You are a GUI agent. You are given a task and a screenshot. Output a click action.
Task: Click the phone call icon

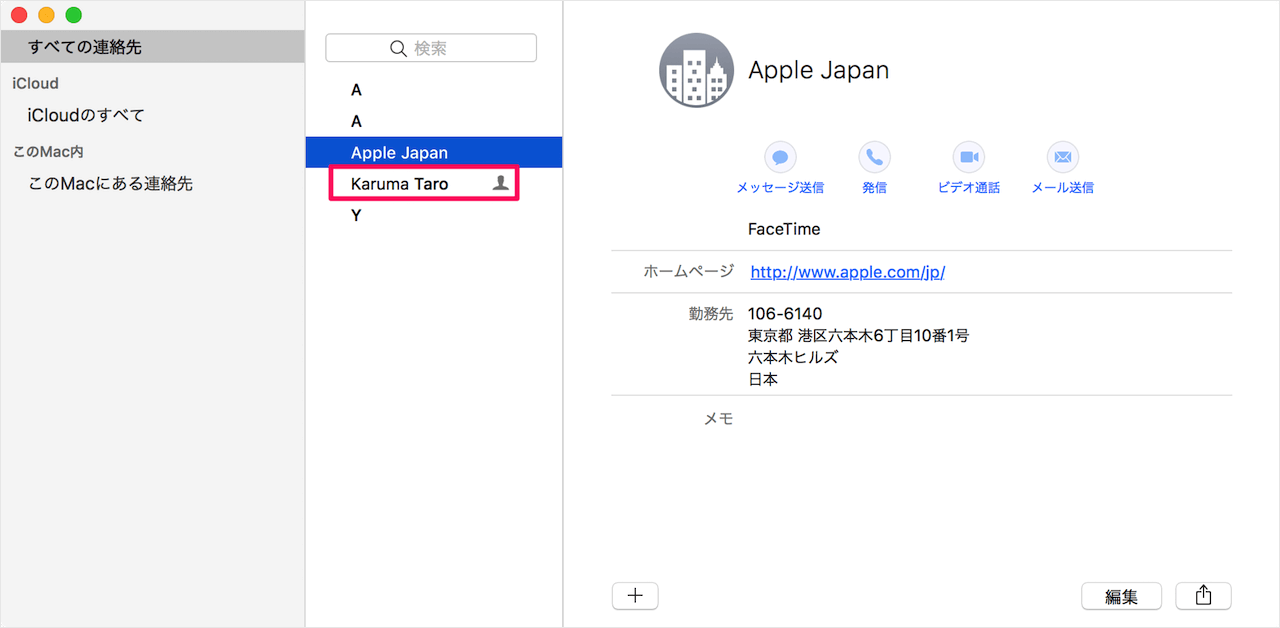pyautogui.click(x=874, y=157)
